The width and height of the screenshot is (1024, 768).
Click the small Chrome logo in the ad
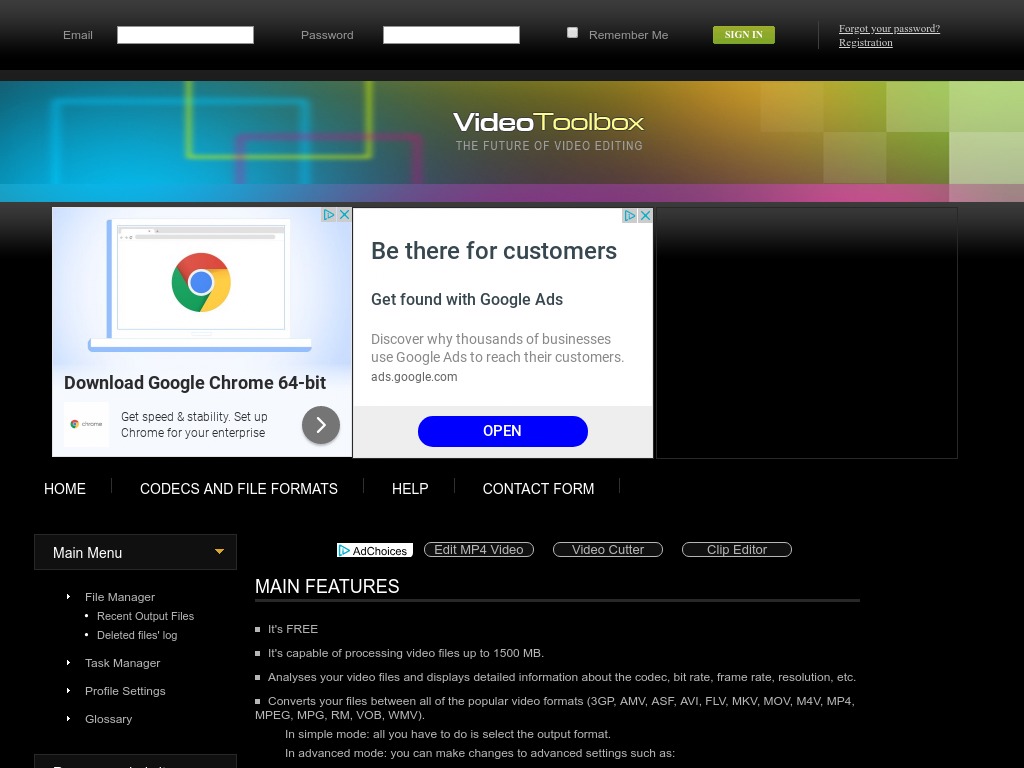86,424
